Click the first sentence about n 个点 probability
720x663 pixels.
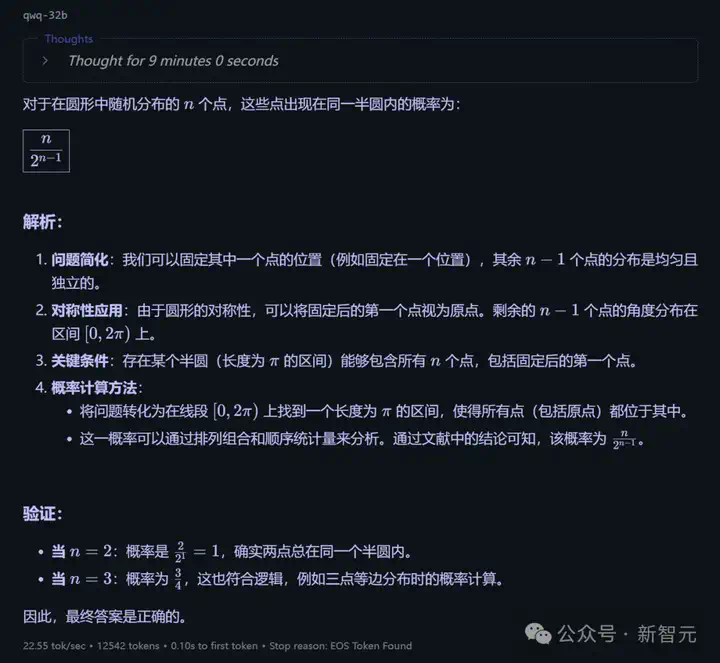(x=242, y=104)
